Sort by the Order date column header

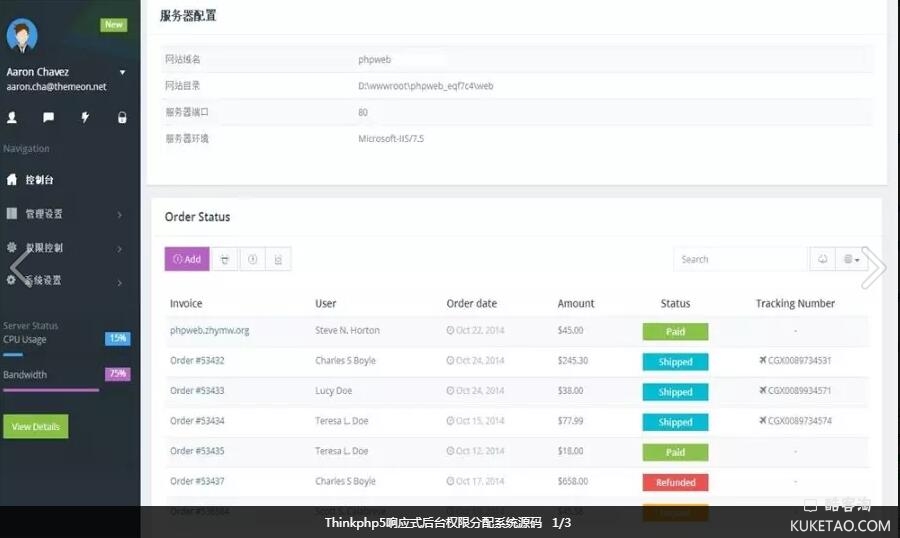pos(472,303)
